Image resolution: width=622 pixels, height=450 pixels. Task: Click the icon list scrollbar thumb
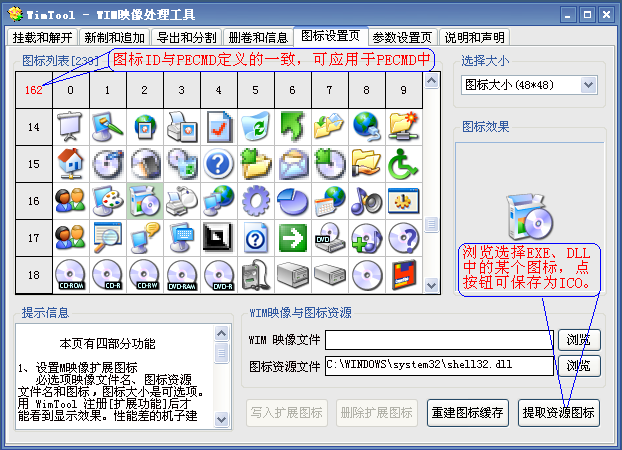[x=431, y=225]
